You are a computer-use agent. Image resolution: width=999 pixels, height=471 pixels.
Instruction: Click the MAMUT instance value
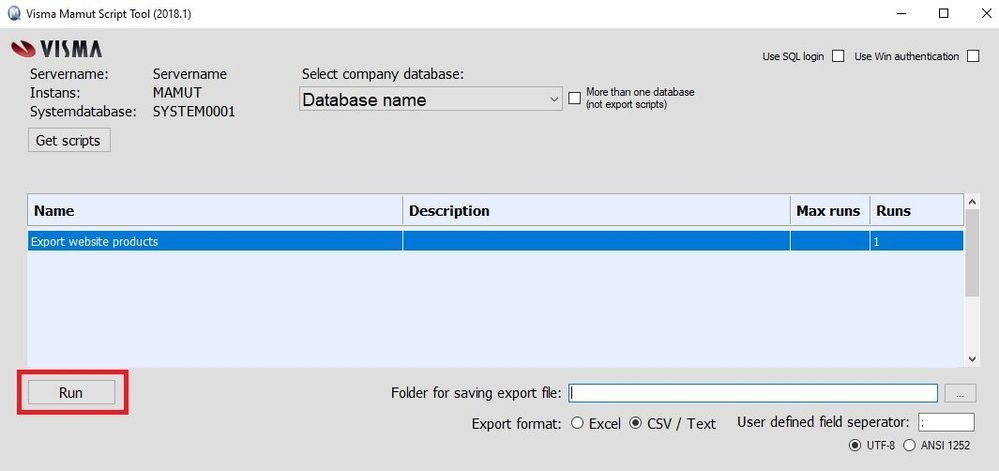[x=177, y=93]
